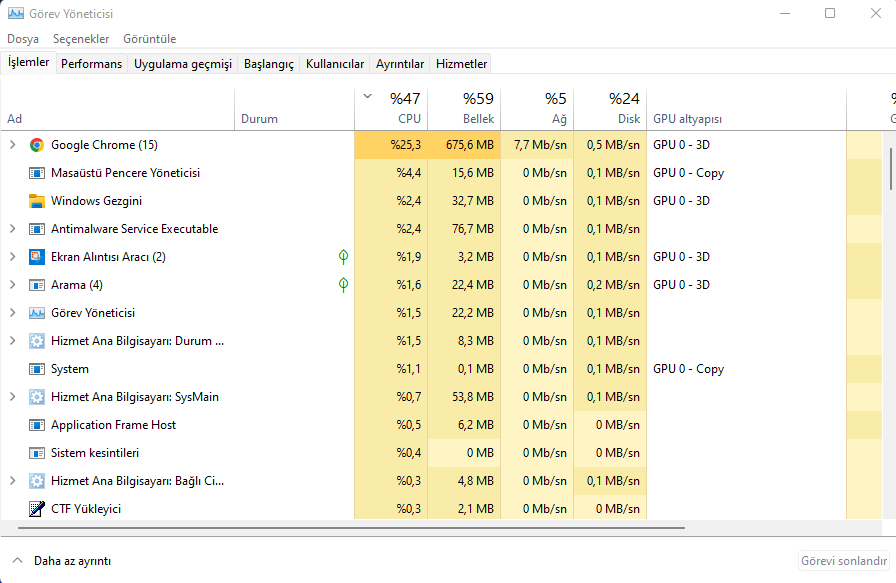896x583 pixels.
Task: Collapse view with Daha az ayrıntı chevron
Action: [17, 561]
